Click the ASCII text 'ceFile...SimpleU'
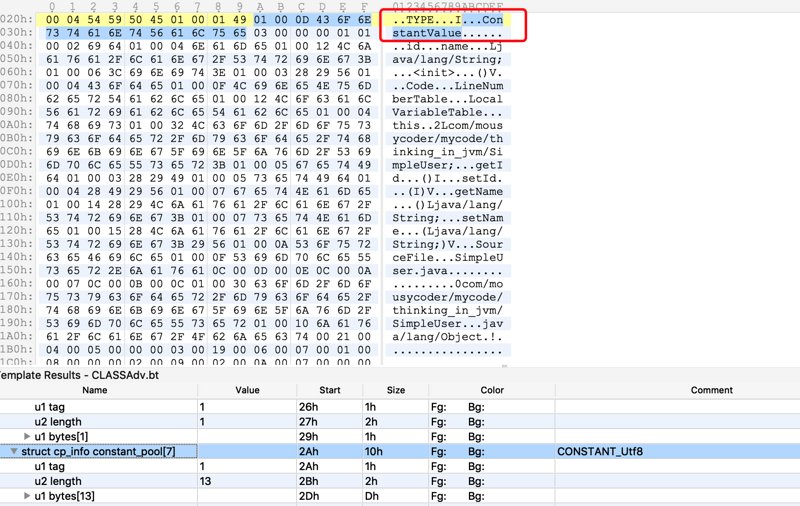 pyautogui.click(x=447, y=258)
